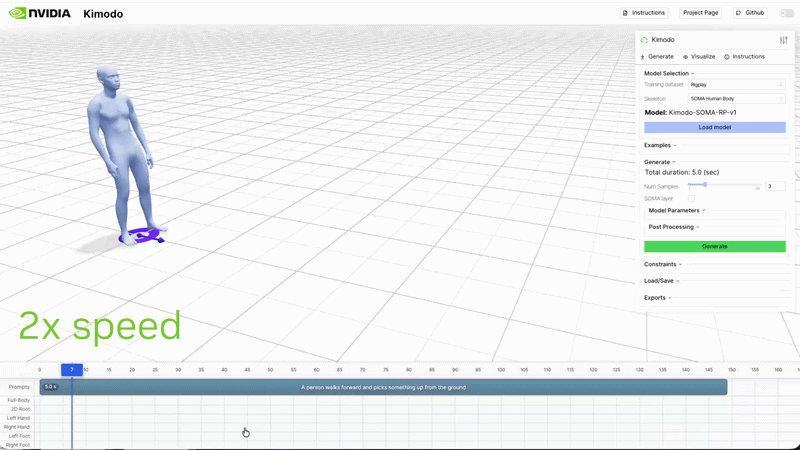Adjust the Num Samples slider handle
This screenshot has width=800, height=450.
pos(705,185)
